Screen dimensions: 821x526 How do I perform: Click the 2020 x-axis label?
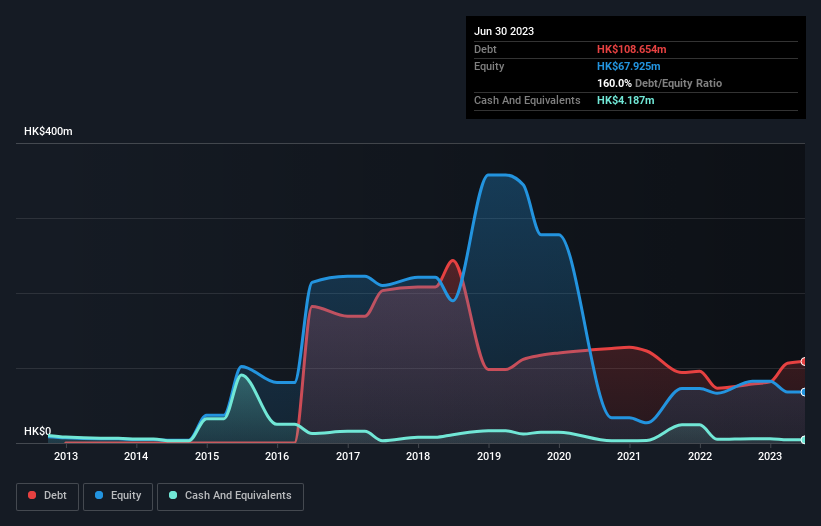click(x=559, y=456)
